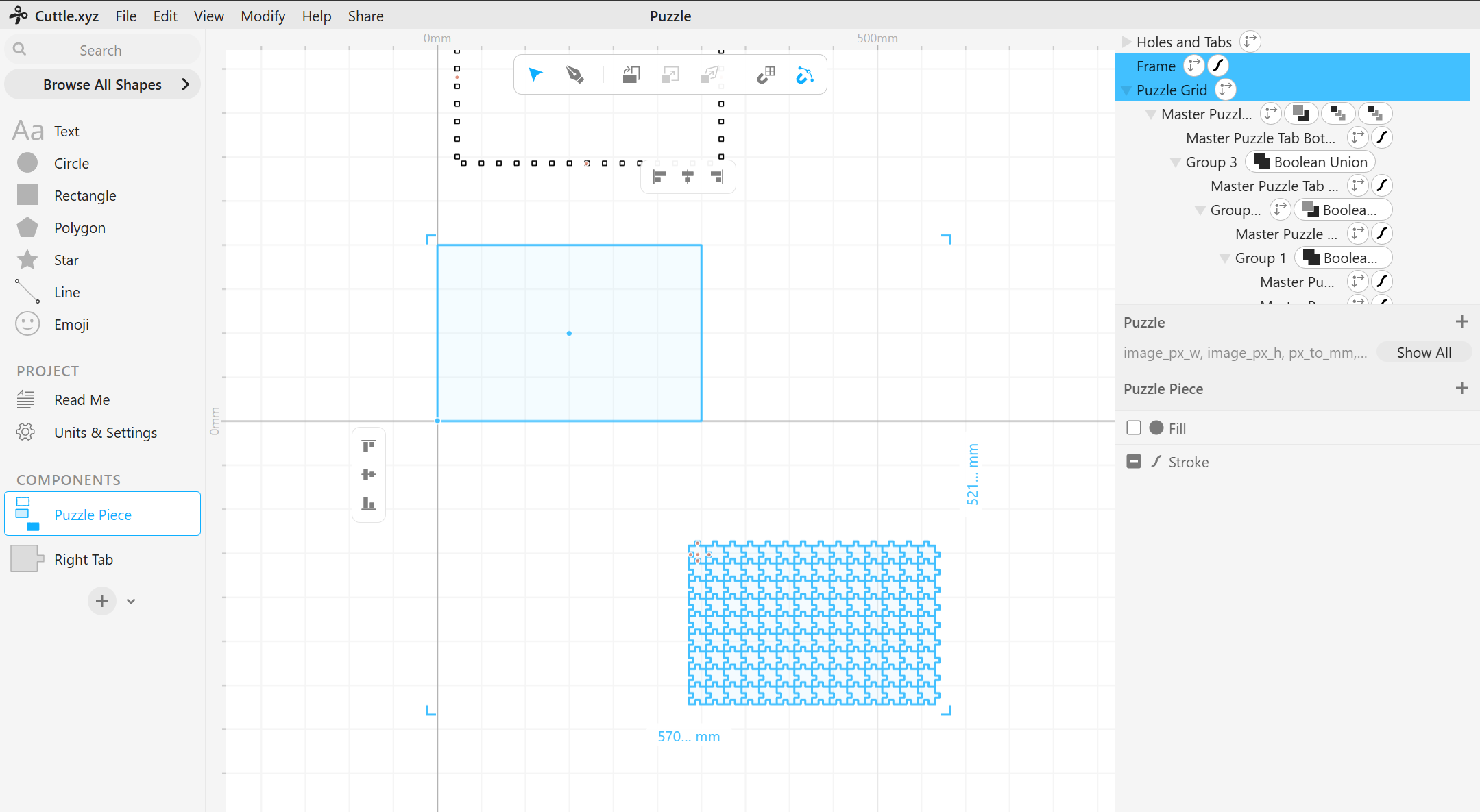Add parameter to Puzzle Piece component
This screenshot has height=812, width=1480.
pos(1461,388)
